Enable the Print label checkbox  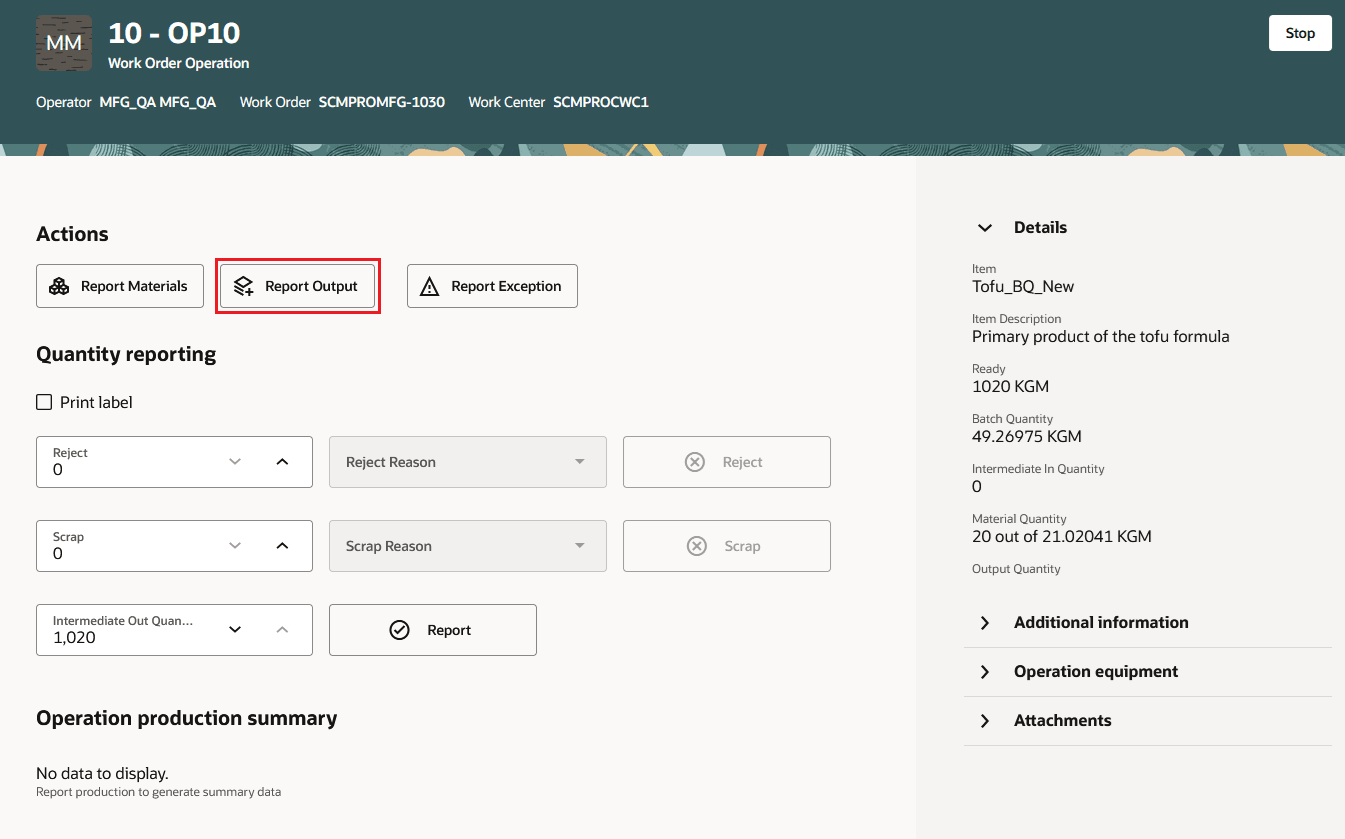(44, 401)
